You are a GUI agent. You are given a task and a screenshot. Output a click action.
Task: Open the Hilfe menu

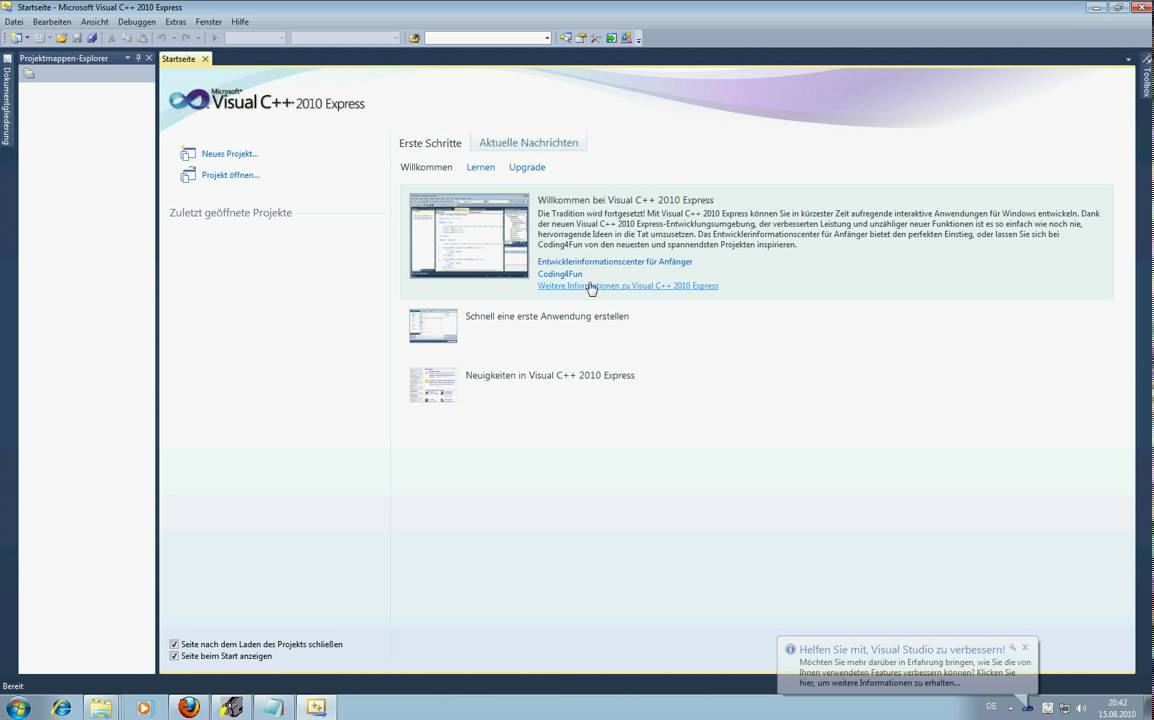[x=240, y=22]
